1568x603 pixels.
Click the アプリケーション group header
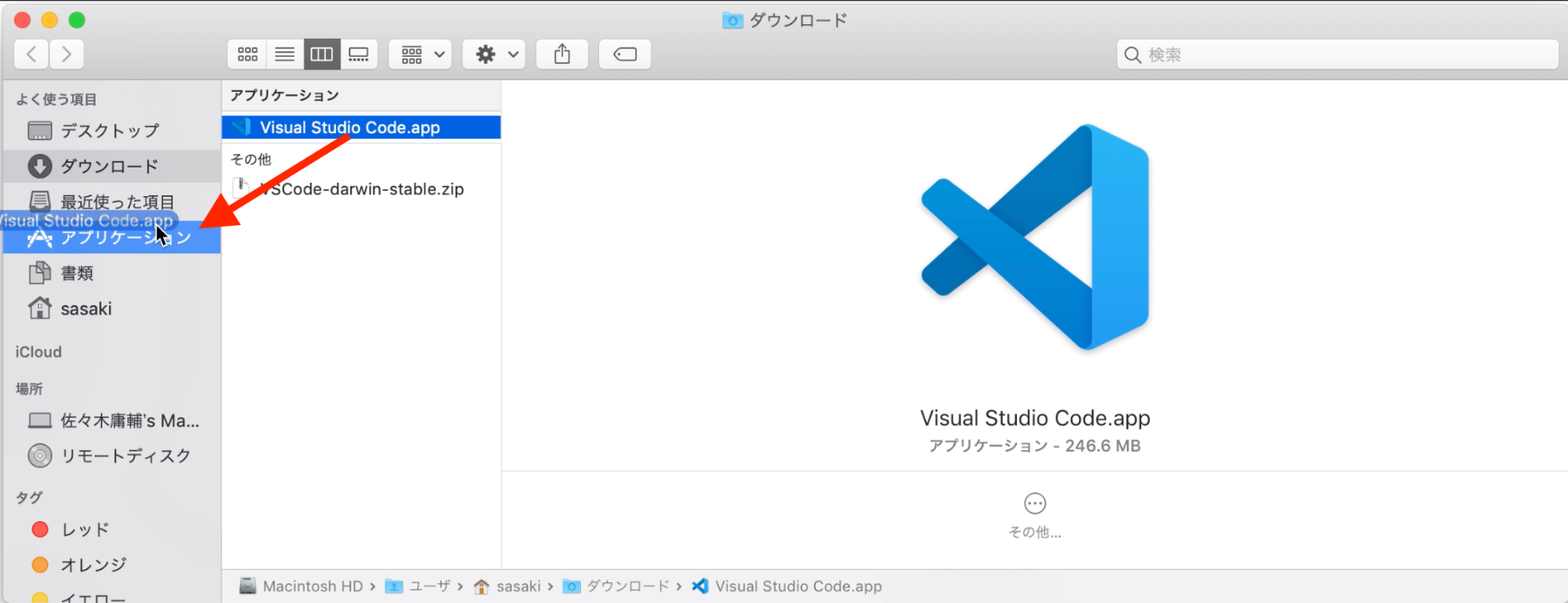285,95
